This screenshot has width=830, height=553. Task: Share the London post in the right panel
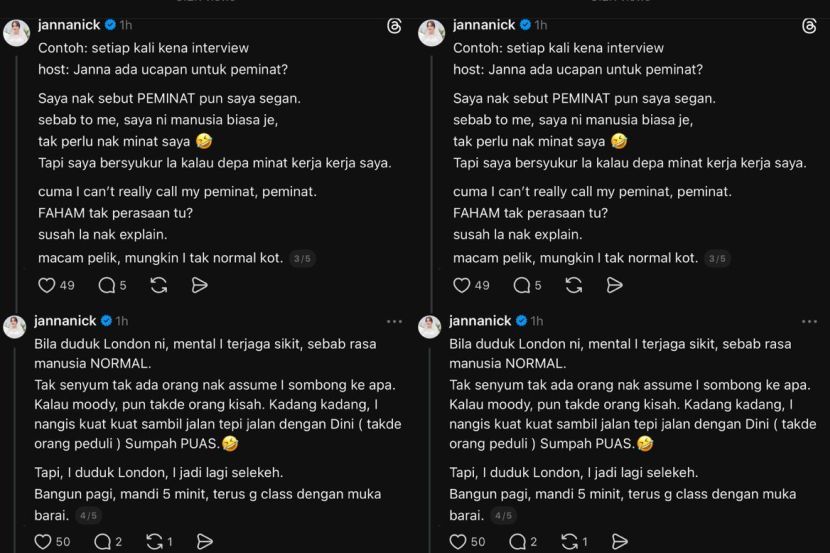[620, 542]
